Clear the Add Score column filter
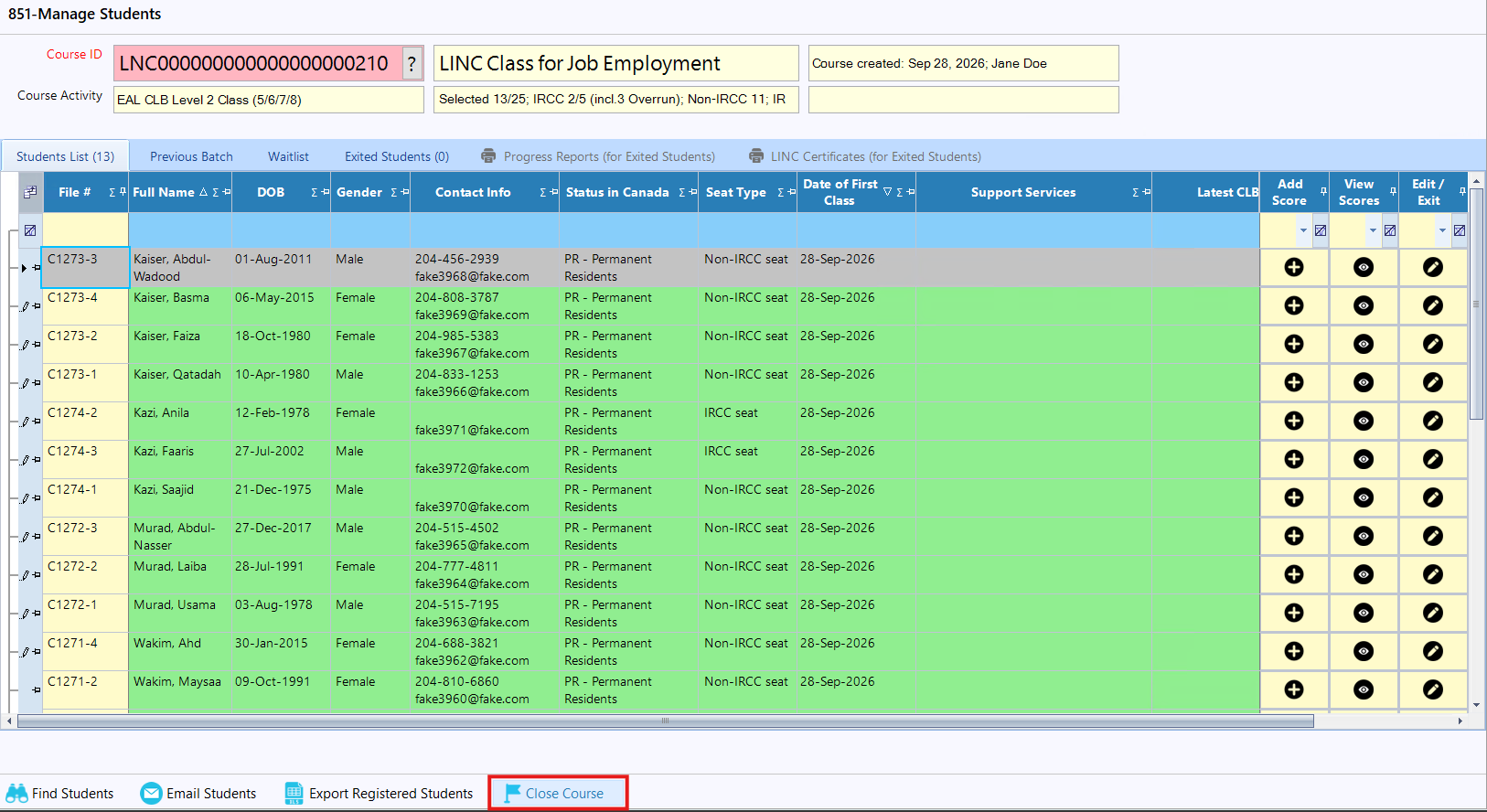 (x=1321, y=230)
